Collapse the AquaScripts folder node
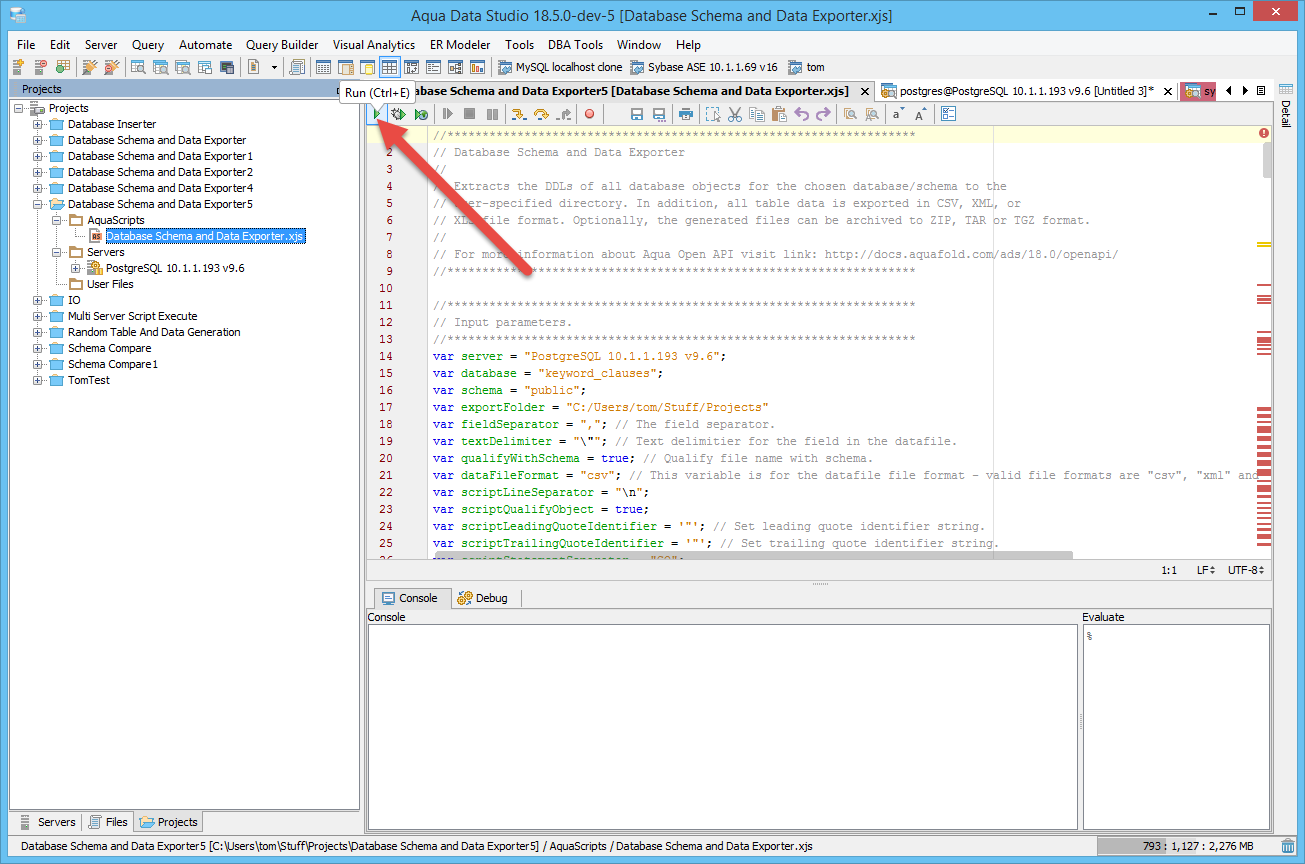1305x864 pixels. coord(58,220)
